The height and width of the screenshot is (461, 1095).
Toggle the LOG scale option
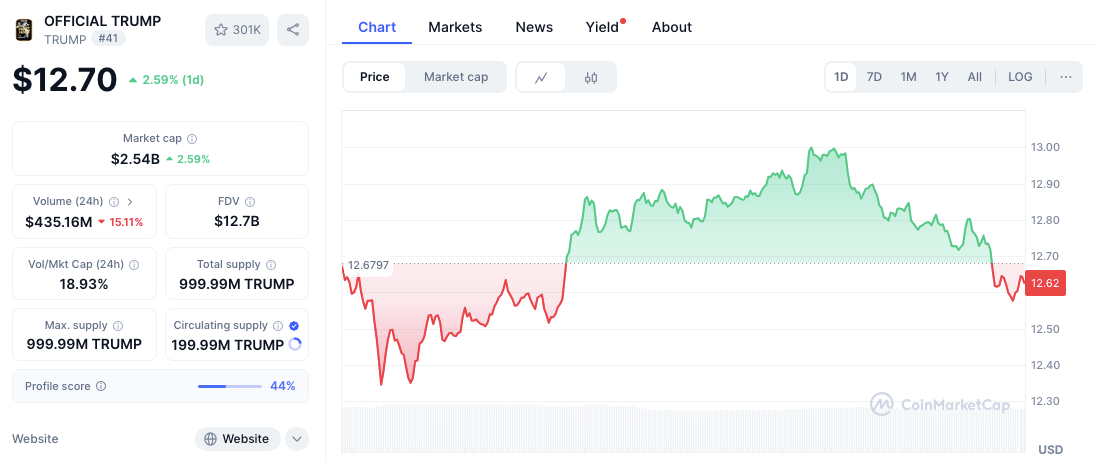pos(1020,77)
